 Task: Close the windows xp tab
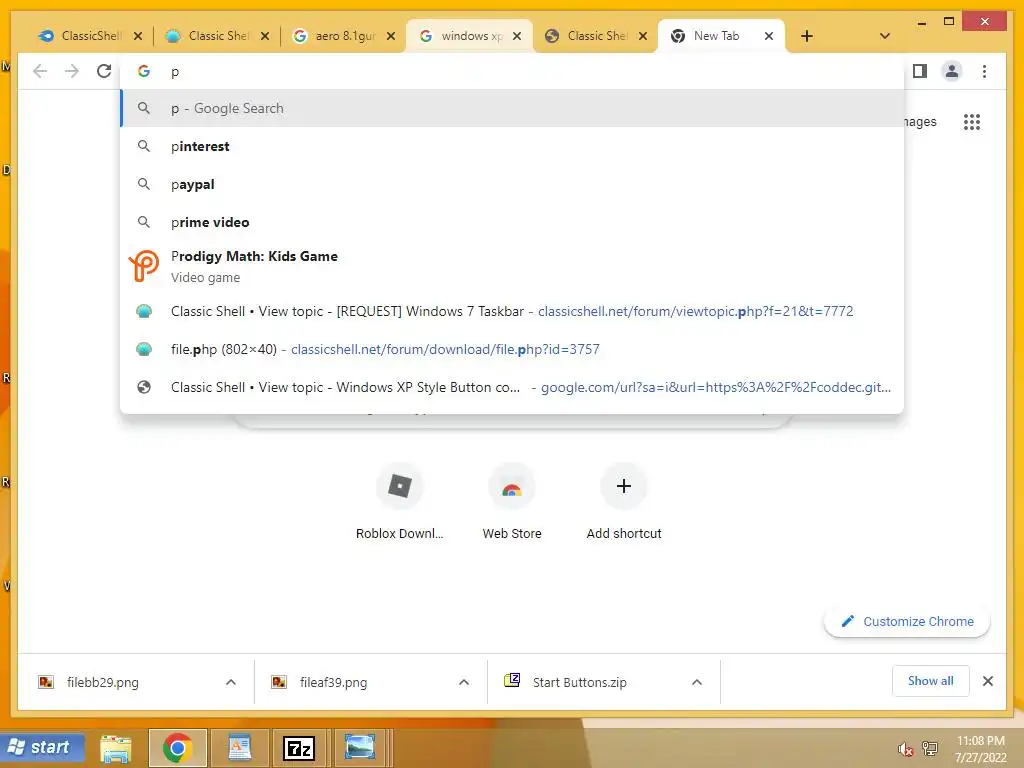517,36
